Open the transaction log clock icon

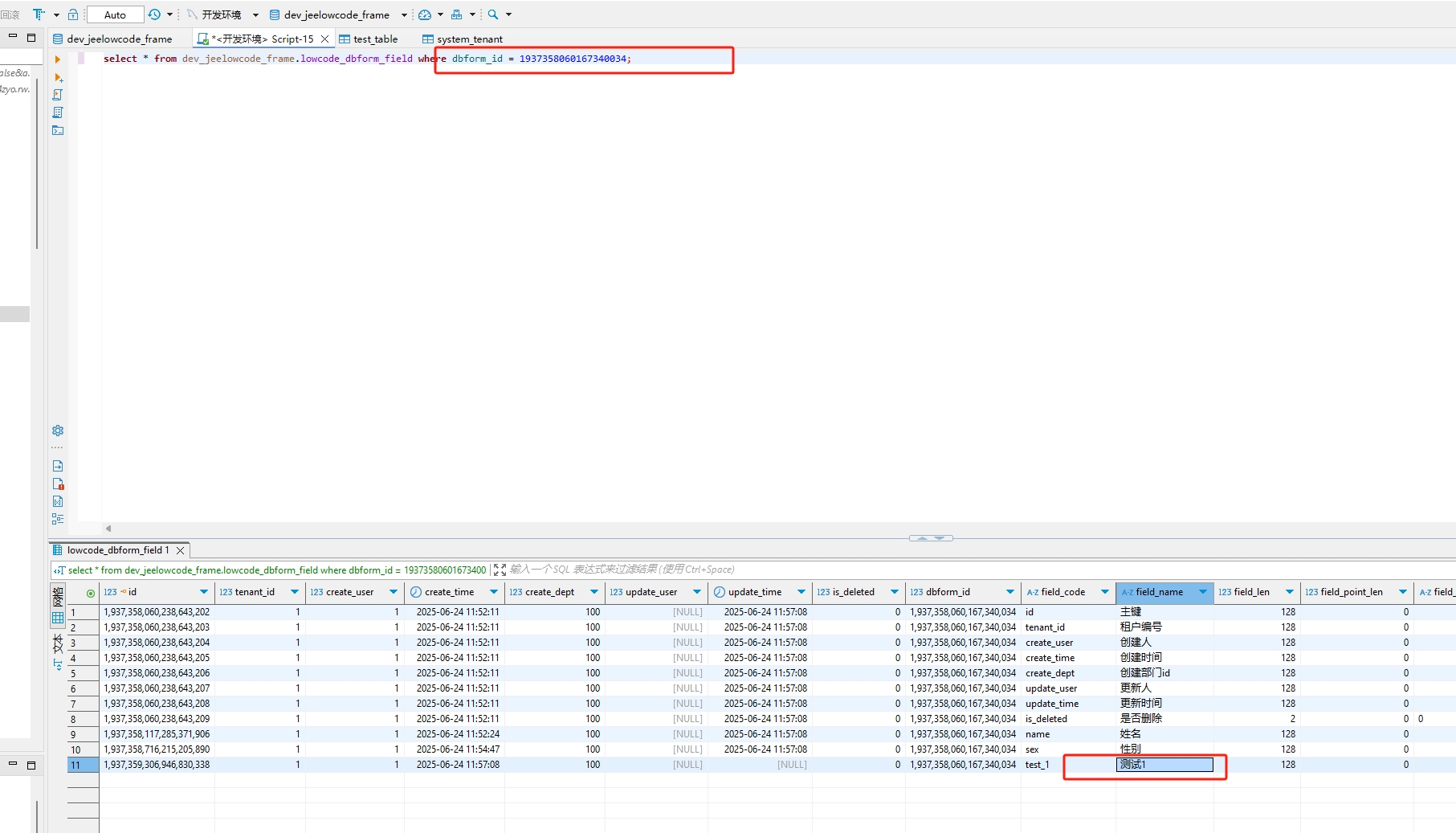click(x=155, y=14)
